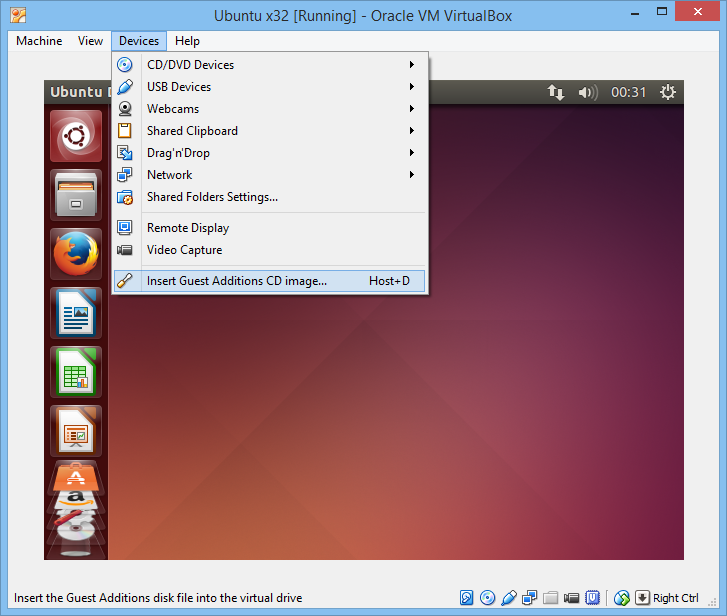This screenshot has height=616, width=727.
Task: Open USB Devices submenu
Action: click(x=269, y=87)
